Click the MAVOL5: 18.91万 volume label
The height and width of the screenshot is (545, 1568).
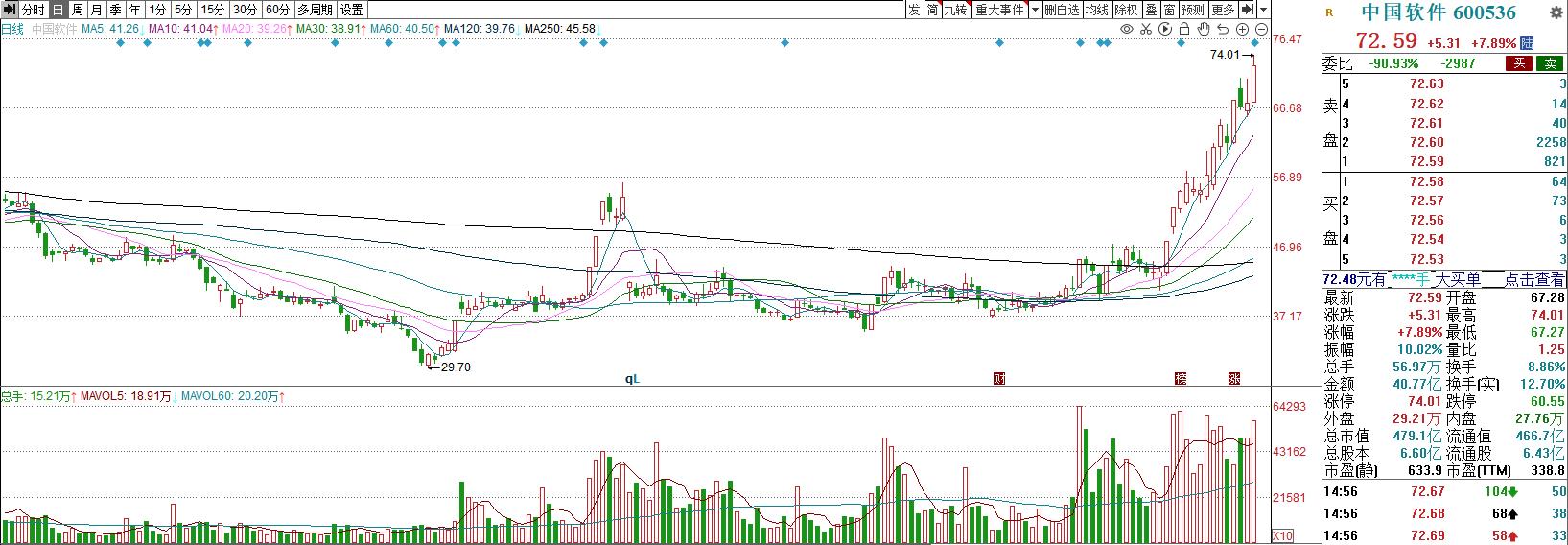pyautogui.click(x=126, y=395)
